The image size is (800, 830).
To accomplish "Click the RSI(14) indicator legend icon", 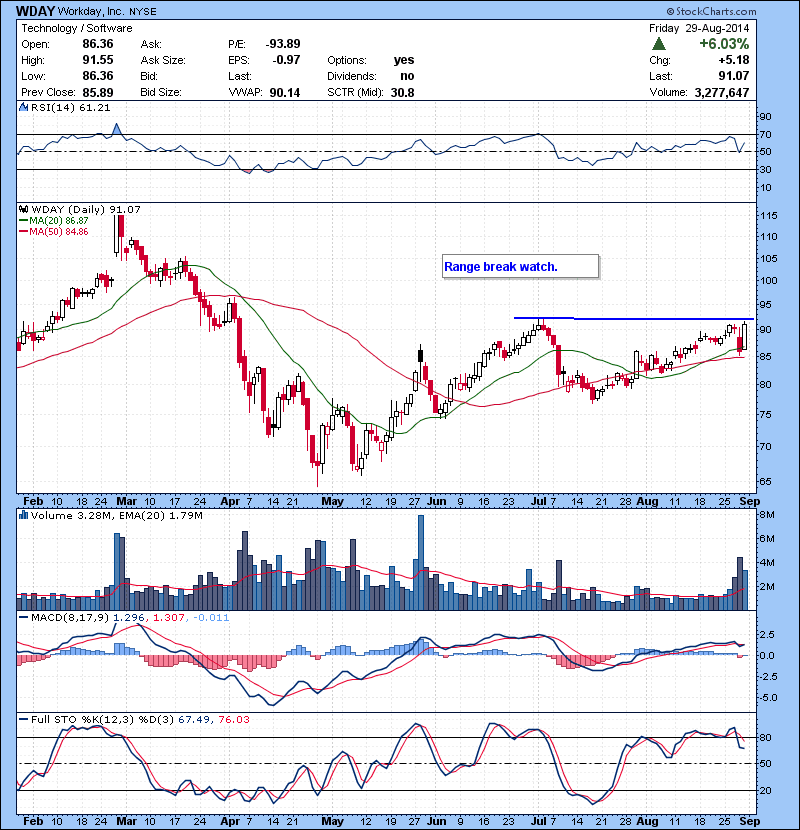I will point(24,107).
